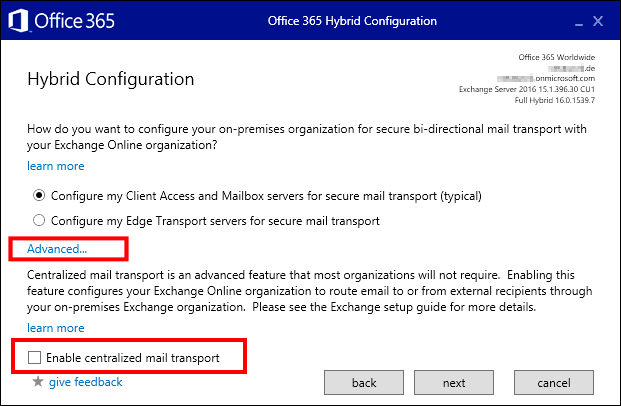This screenshot has height=406, width=621.
Task: Click the Office 365 wordmark text
Action: 74,21
